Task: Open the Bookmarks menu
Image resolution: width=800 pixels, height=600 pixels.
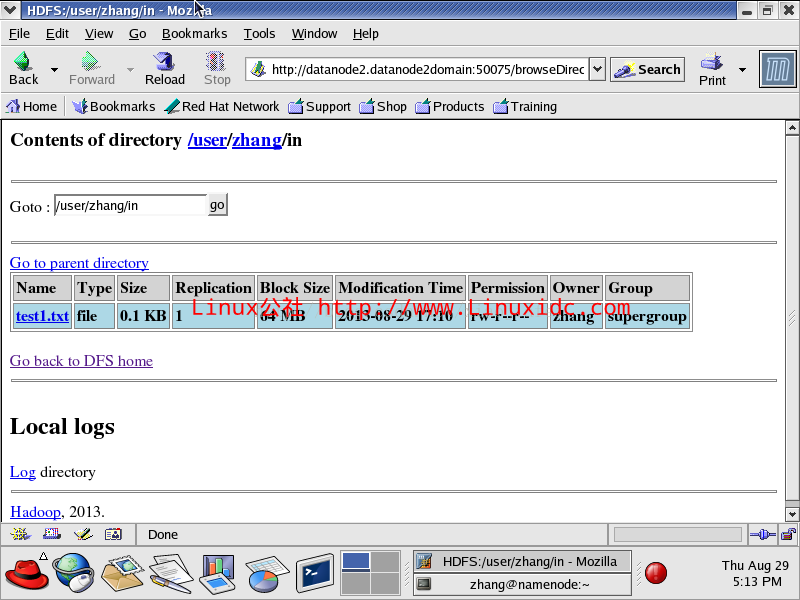Action: pos(194,33)
